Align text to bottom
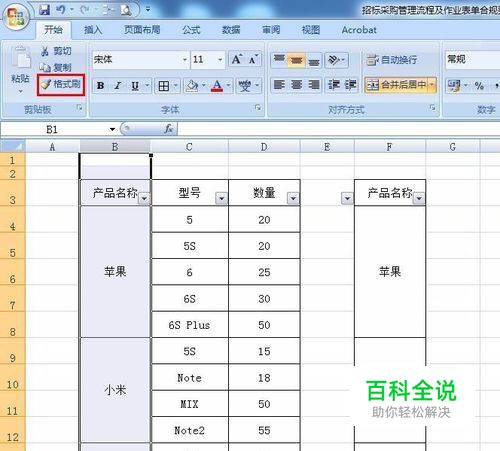The width and height of the screenshot is (500, 451). pyautogui.click(x=313, y=60)
